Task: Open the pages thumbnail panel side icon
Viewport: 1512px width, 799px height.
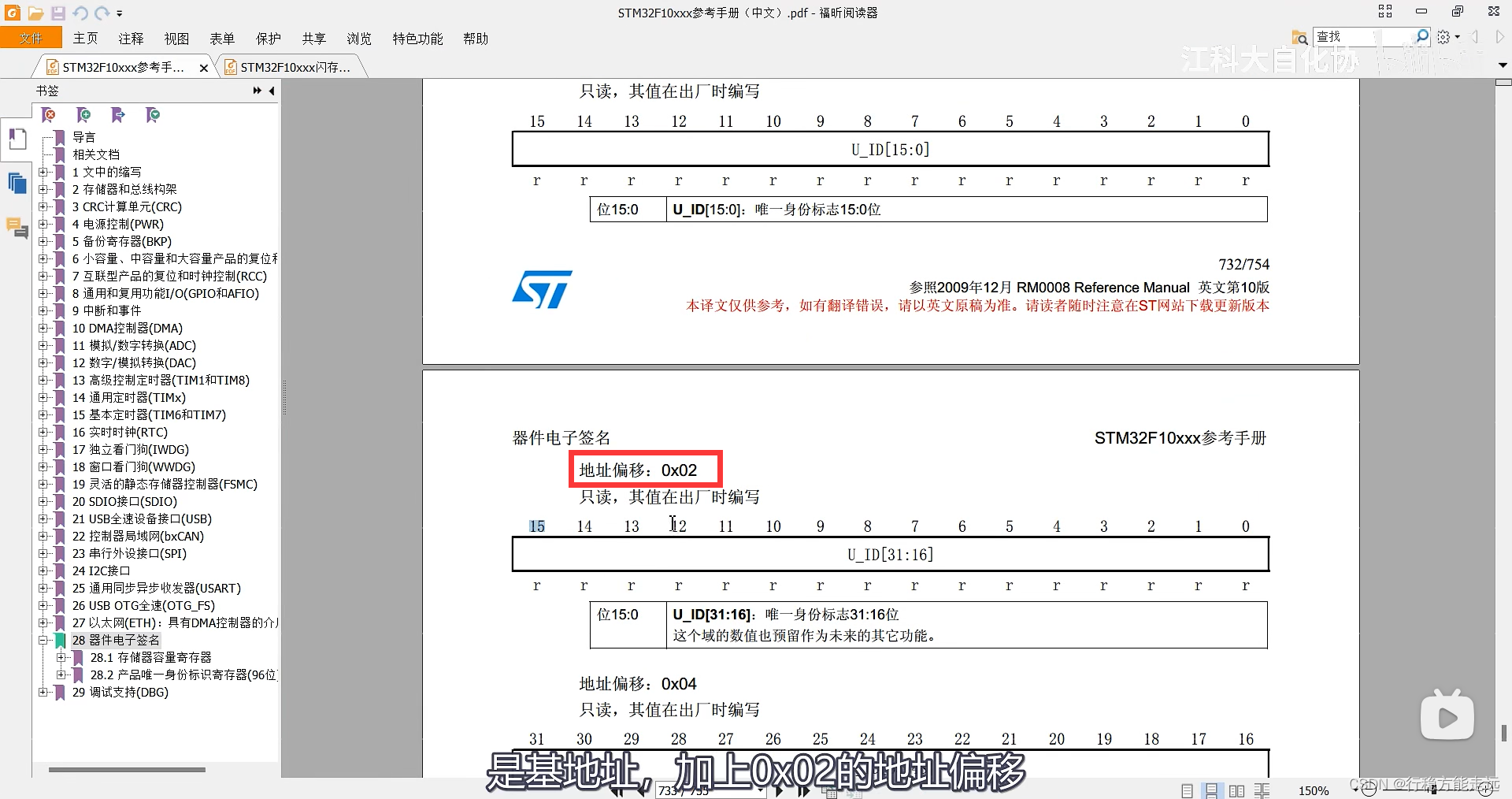Action: 17,184
